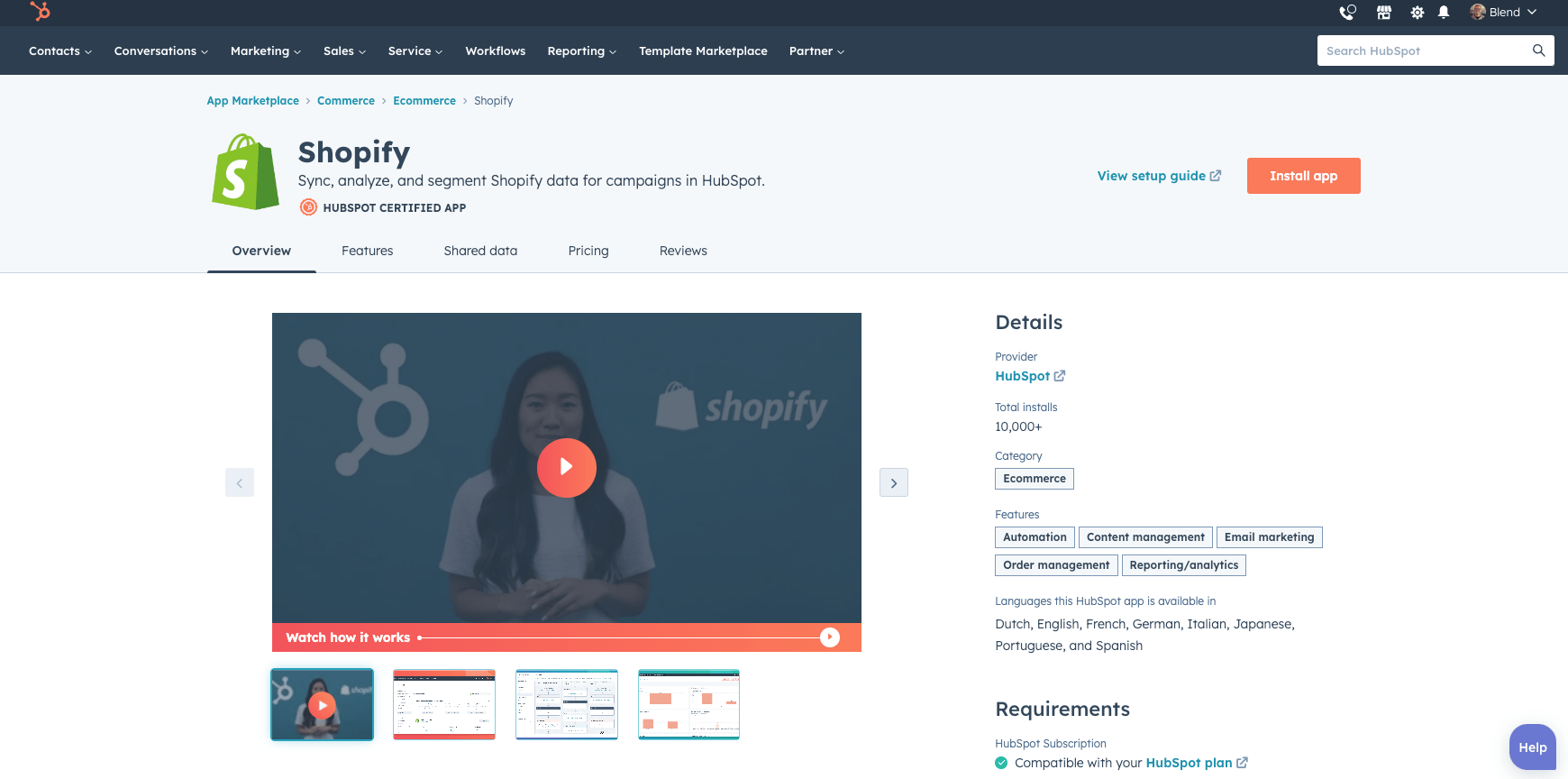Click the HubSpot sprocket logo
The image size is (1568, 779).
click(40, 12)
